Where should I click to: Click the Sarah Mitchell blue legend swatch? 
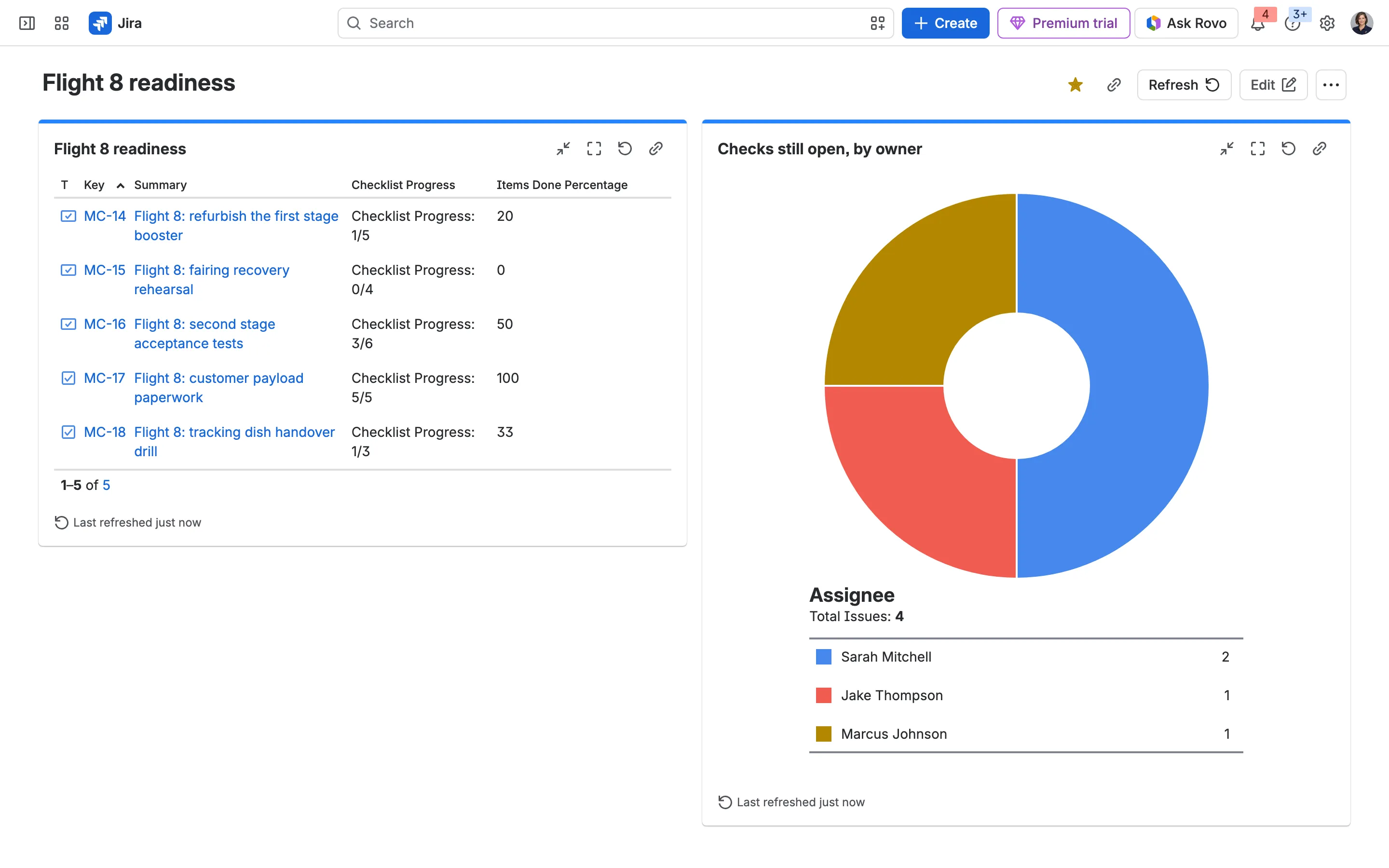pyautogui.click(x=824, y=657)
